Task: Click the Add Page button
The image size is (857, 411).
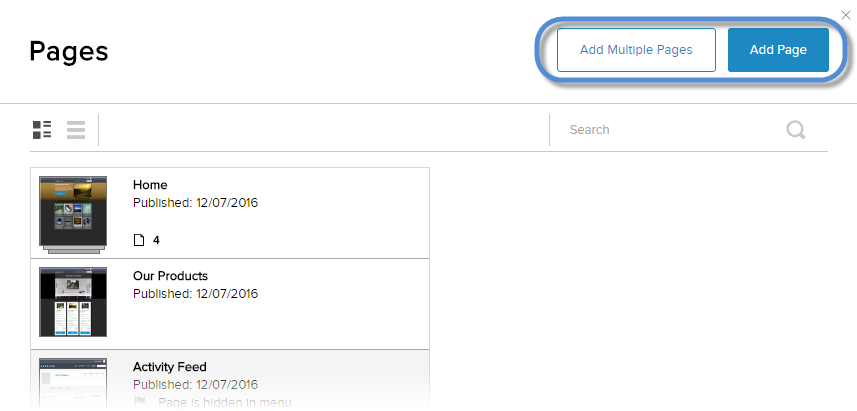Action: (x=778, y=50)
